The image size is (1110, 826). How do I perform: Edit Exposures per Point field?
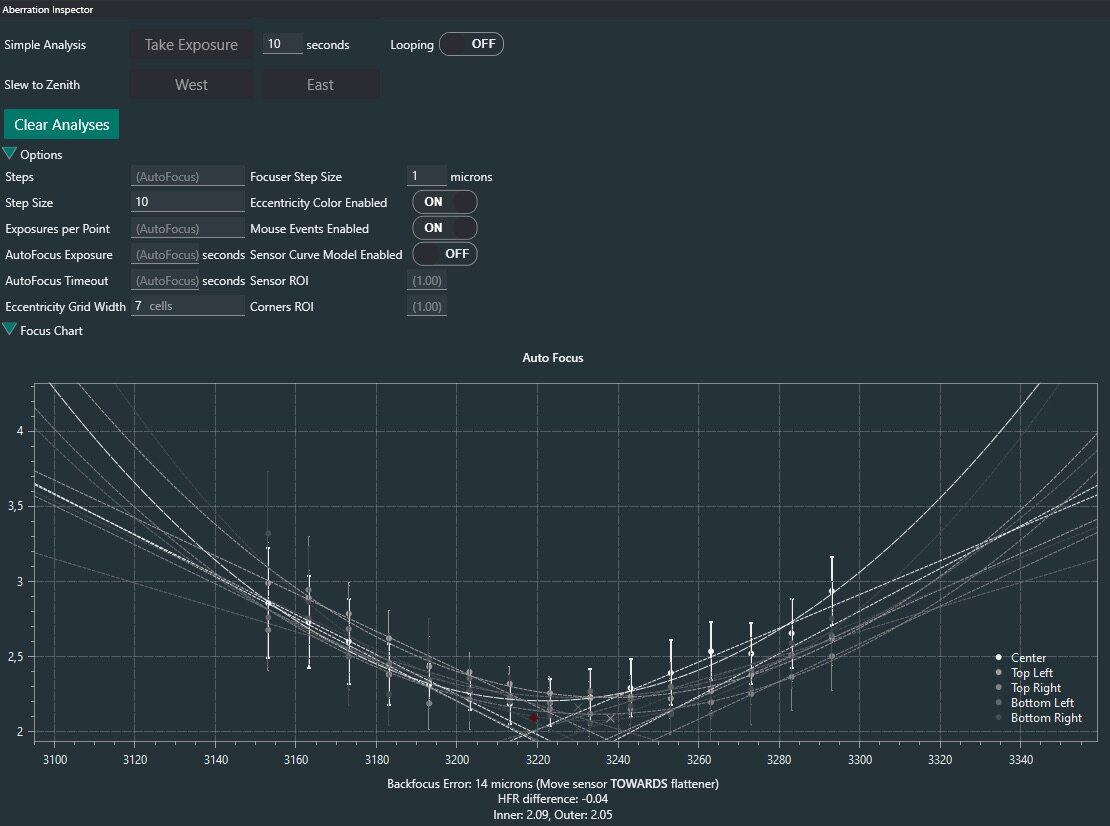pos(188,229)
